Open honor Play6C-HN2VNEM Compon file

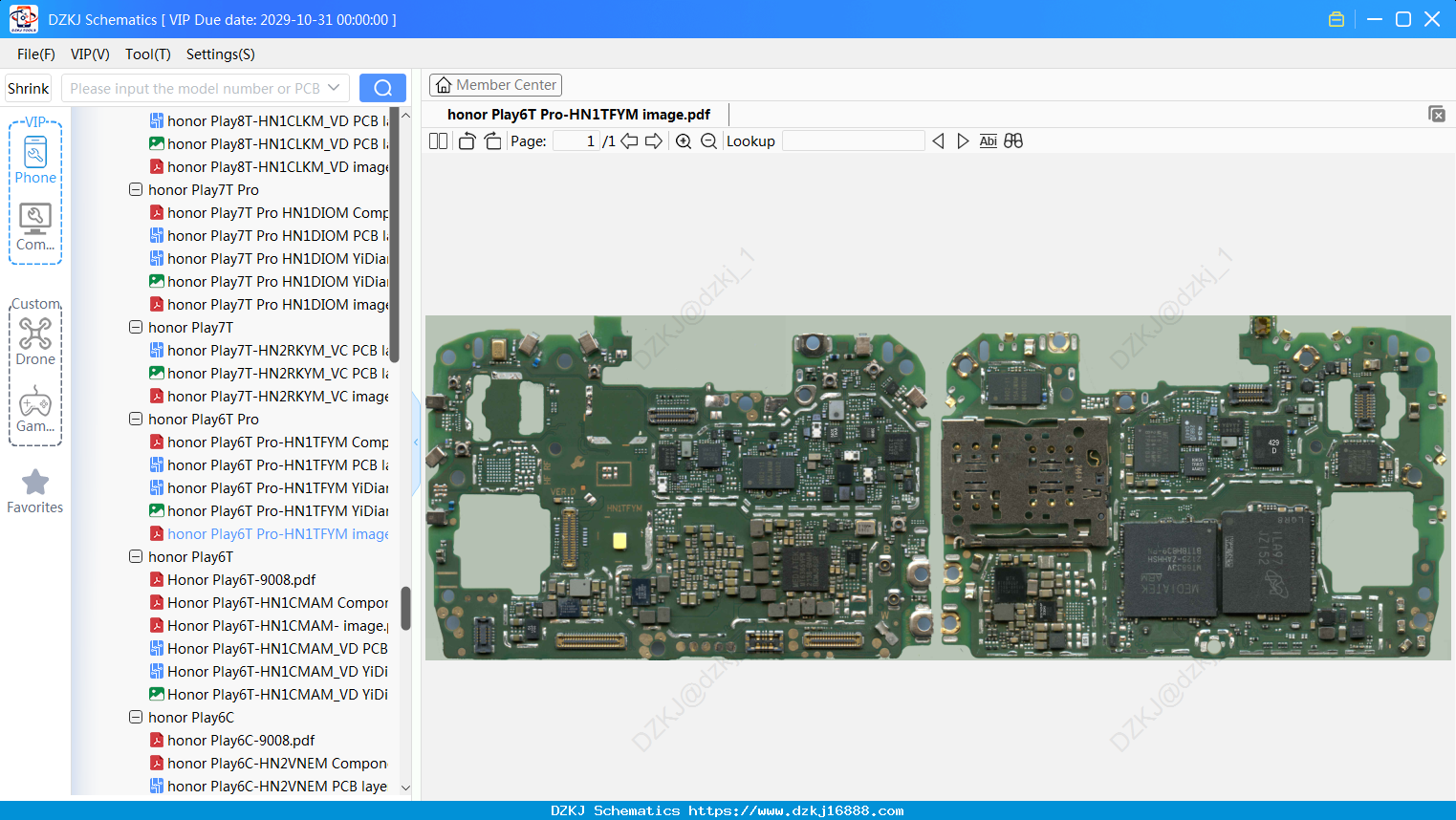269,764
